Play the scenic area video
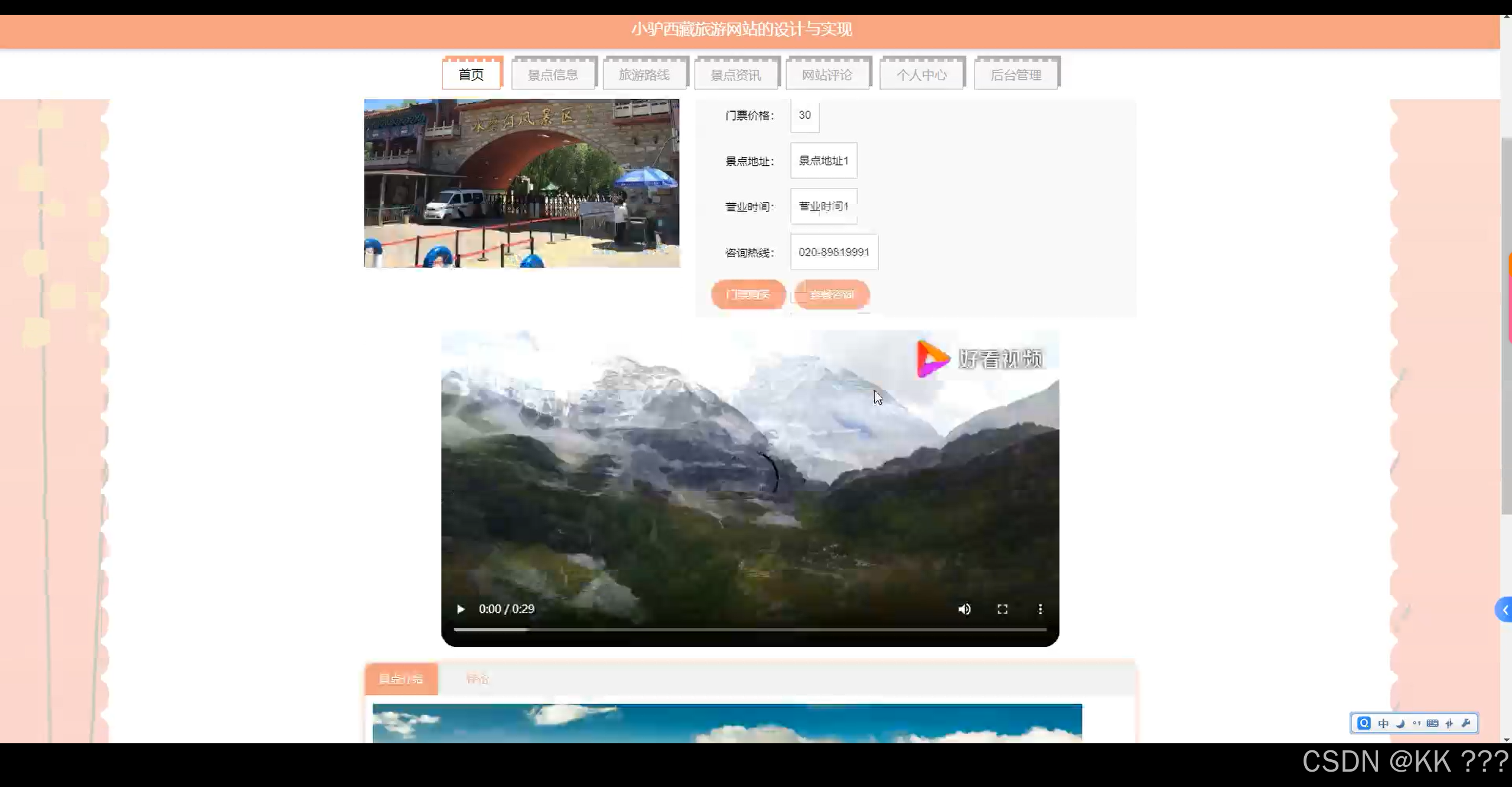Screen dimensions: 1512x787 pos(461,609)
